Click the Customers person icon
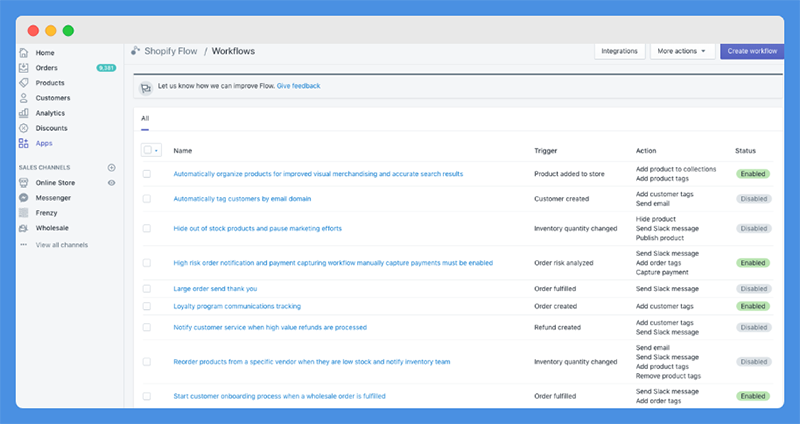Image resolution: width=800 pixels, height=424 pixels. 23,97
